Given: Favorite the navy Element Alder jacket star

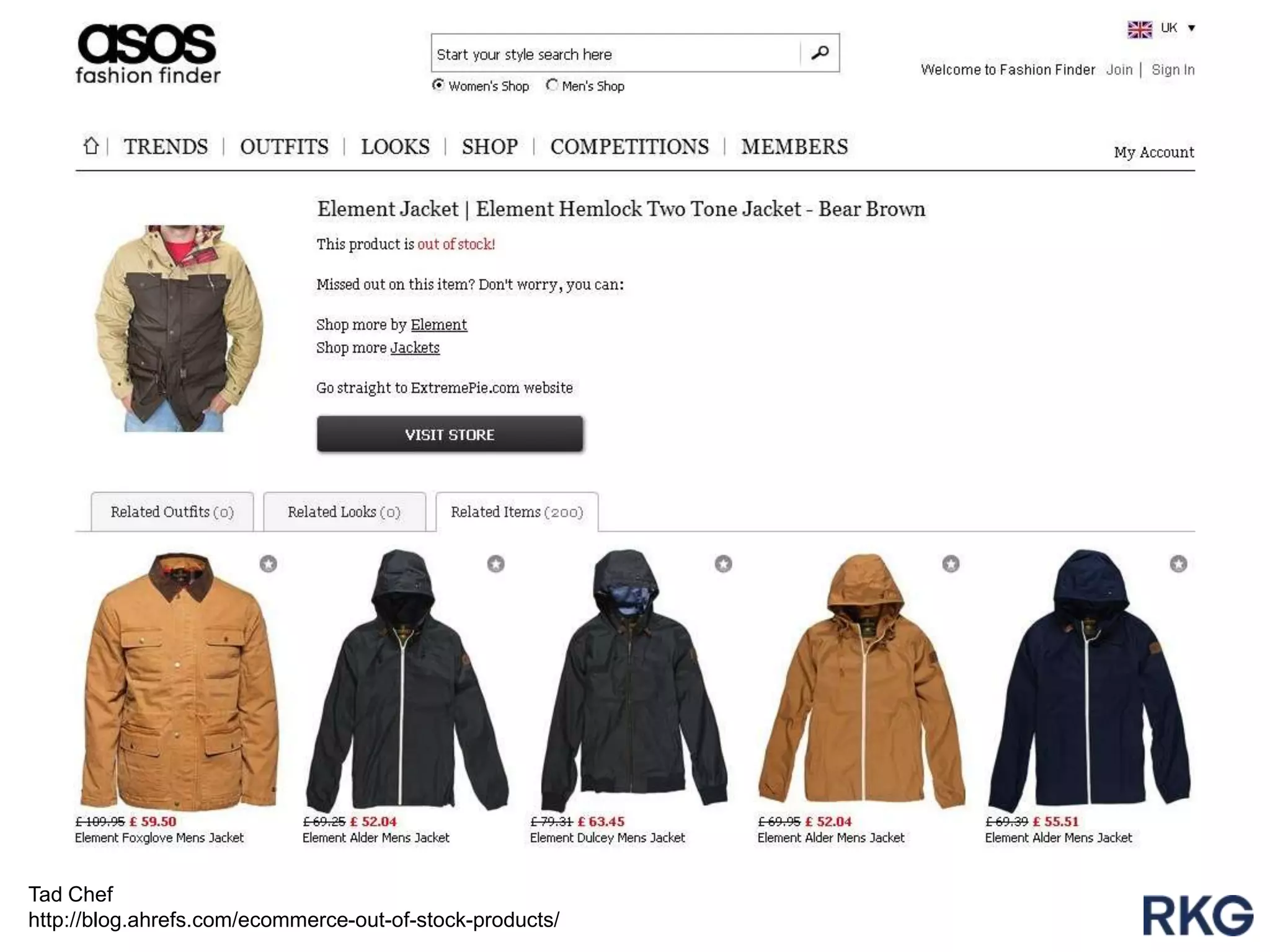Looking at the screenshot, I should [1178, 563].
